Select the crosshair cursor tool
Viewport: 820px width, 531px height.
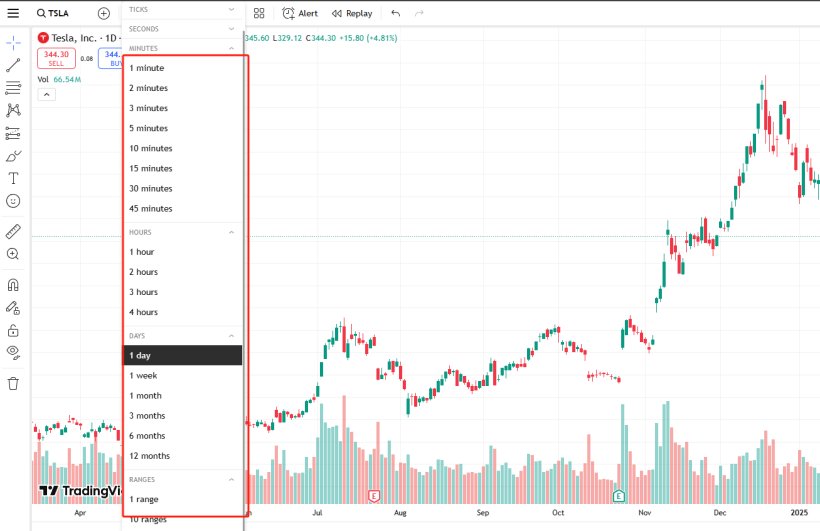click(x=14, y=42)
